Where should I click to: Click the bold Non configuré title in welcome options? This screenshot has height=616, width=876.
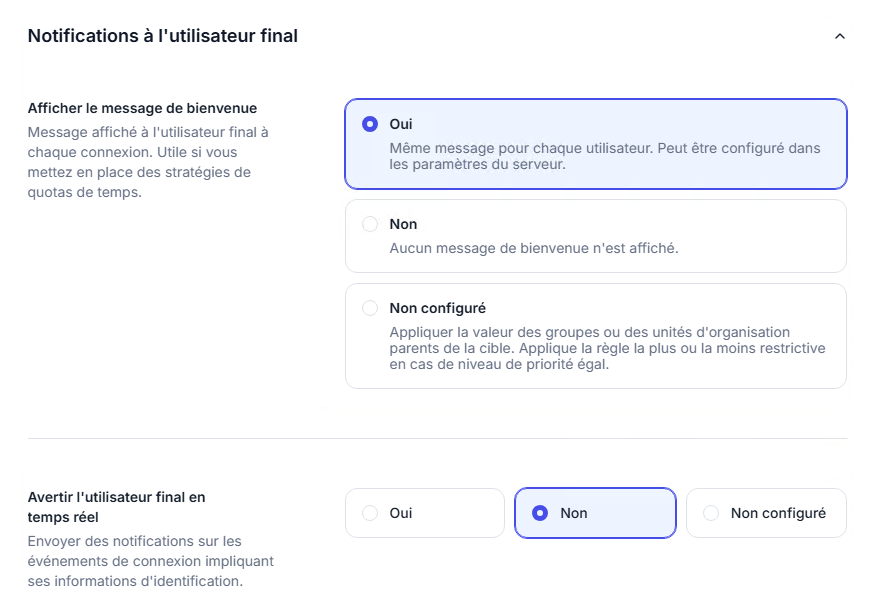437,309
